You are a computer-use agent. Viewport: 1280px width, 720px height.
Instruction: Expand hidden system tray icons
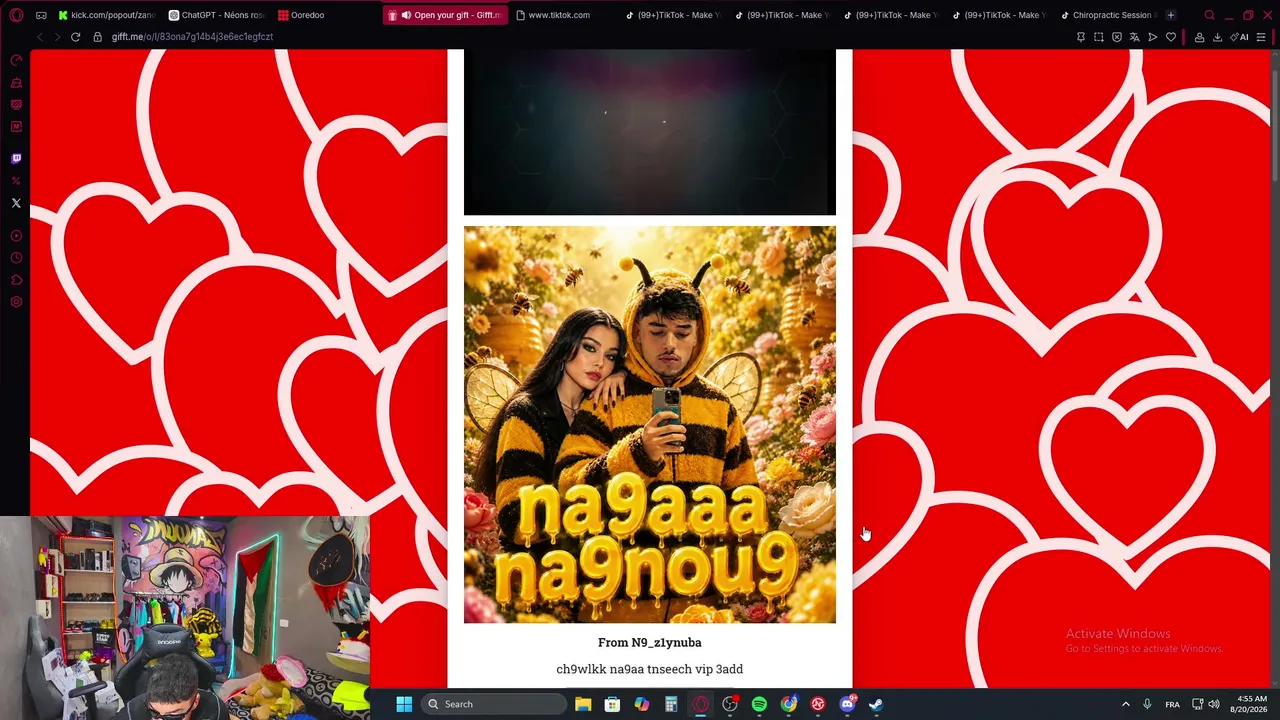point(1125,704)
